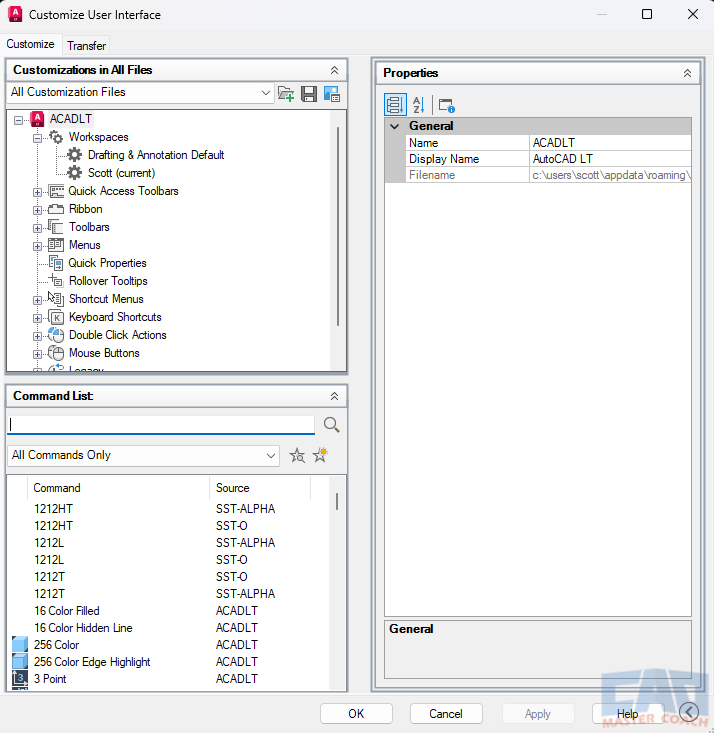This screenshot has width=714, height=733.
Task: Edit the Name property value ACADLT
Action: (610, 143)
